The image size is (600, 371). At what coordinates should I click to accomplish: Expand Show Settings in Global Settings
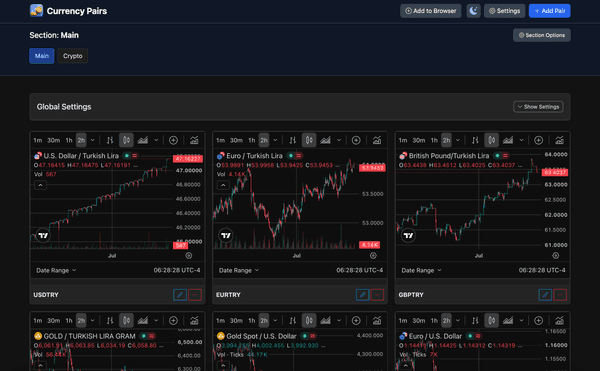click(x=538, y=107)
